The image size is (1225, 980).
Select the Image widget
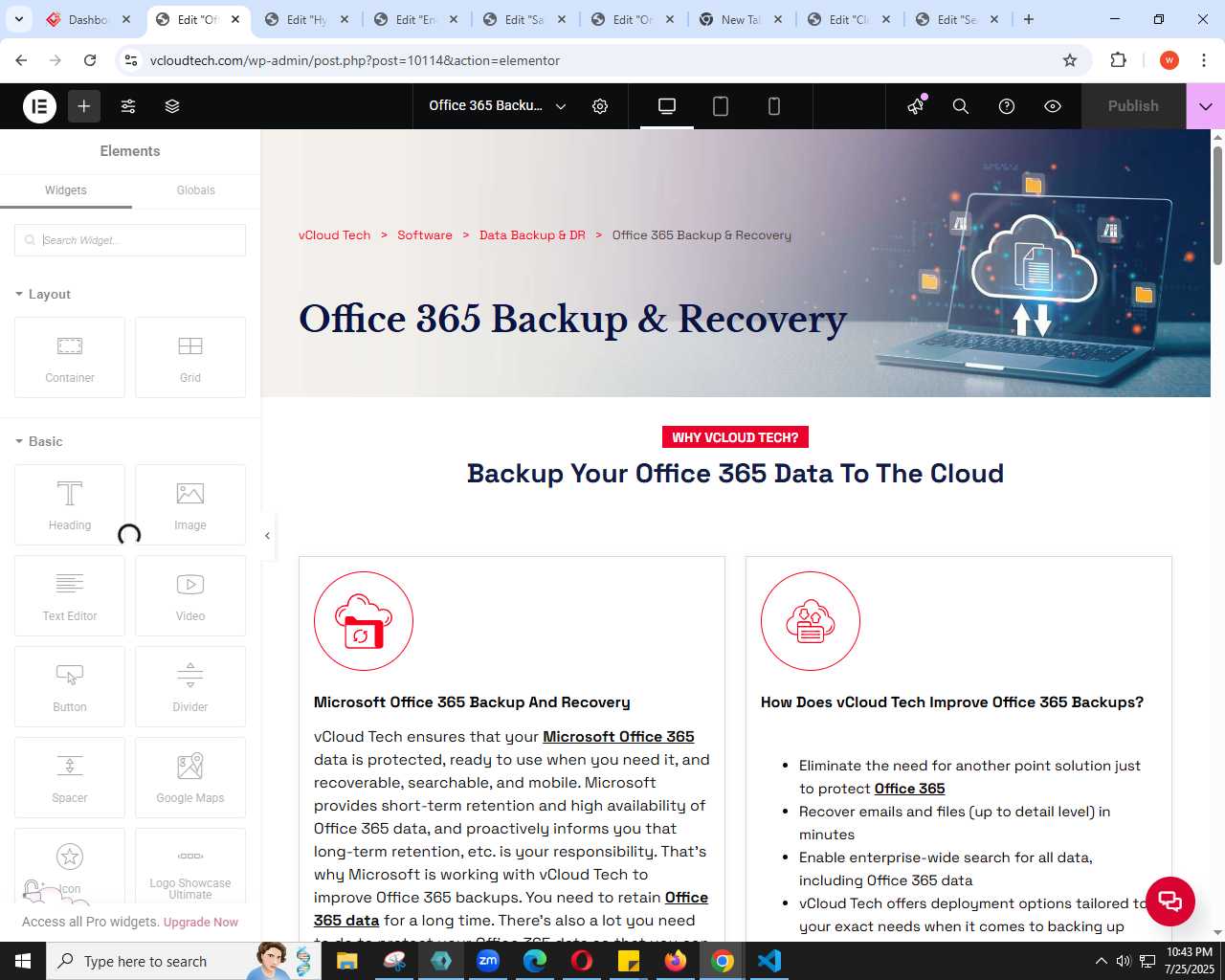coord(190,504)
